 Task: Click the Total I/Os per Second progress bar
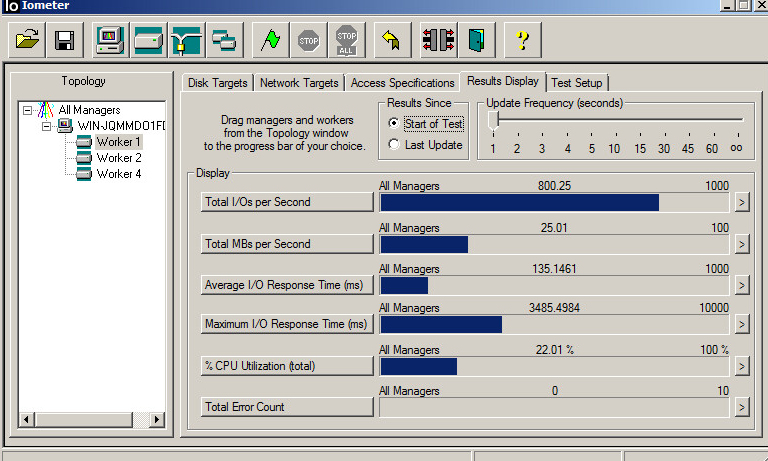[554, 202]
